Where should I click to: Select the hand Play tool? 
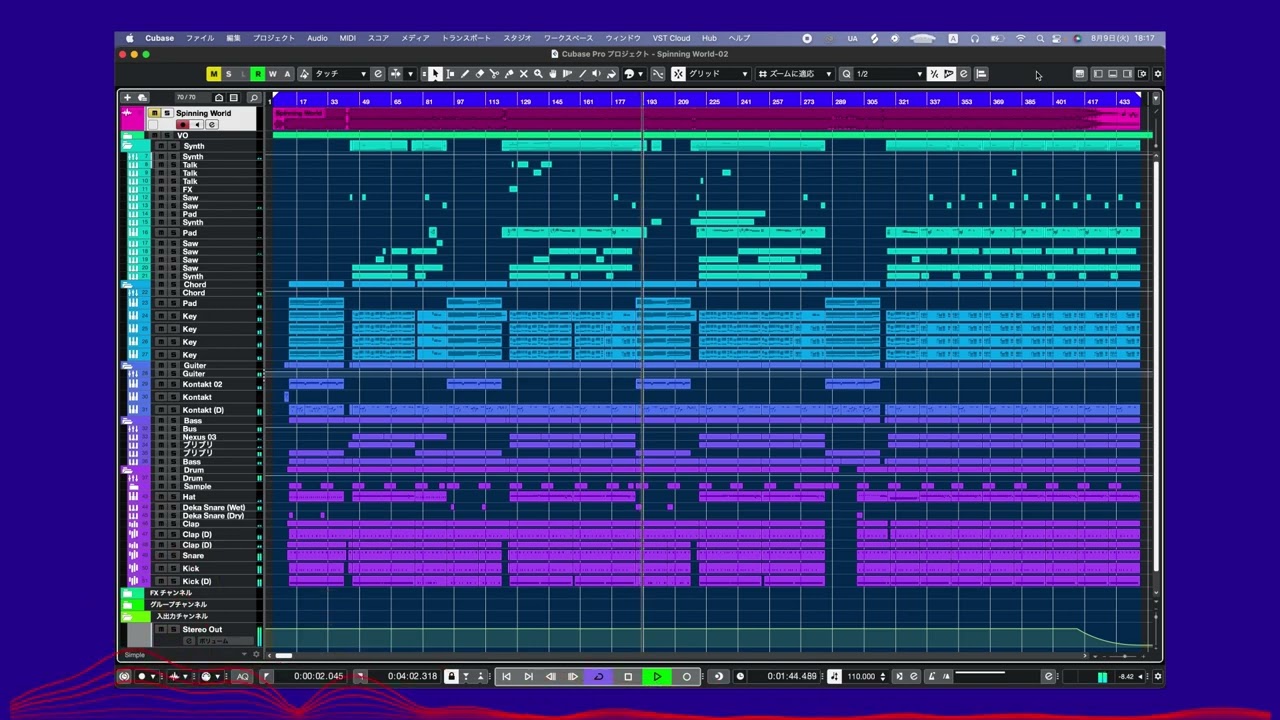[553, 74]
